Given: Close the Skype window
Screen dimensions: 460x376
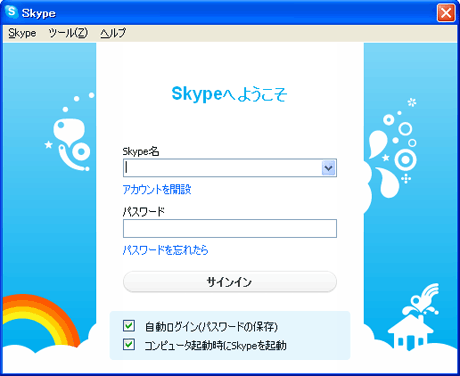Looking at the screenshot, I should click(446, 13).
